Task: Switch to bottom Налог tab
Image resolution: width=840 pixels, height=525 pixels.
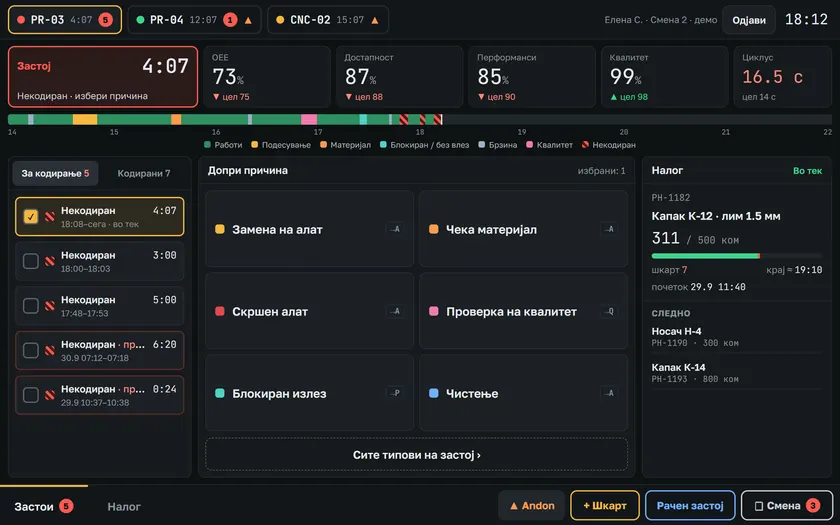Action: tap(124, 506)
